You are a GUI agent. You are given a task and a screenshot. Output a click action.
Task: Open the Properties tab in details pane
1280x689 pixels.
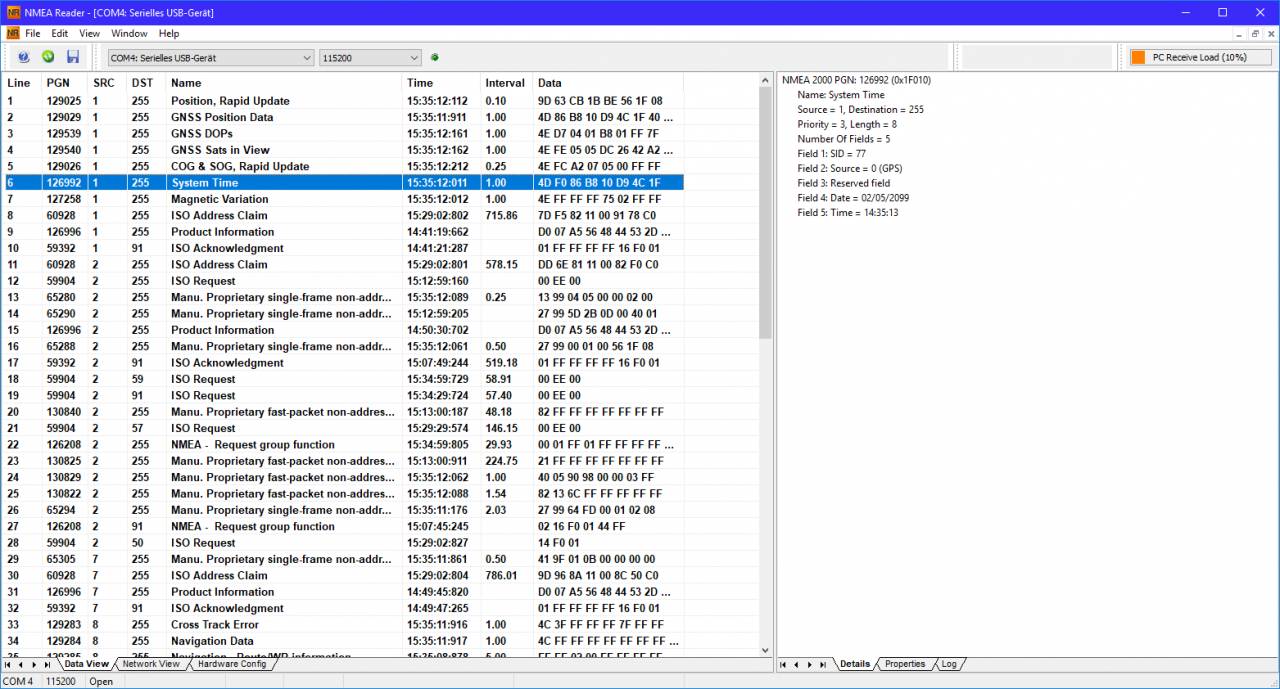tap(905, 664)
